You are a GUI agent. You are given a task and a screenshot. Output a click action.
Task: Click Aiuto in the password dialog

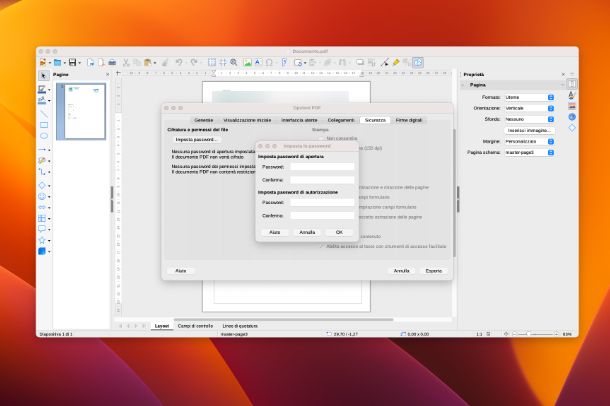click(275, 232)
